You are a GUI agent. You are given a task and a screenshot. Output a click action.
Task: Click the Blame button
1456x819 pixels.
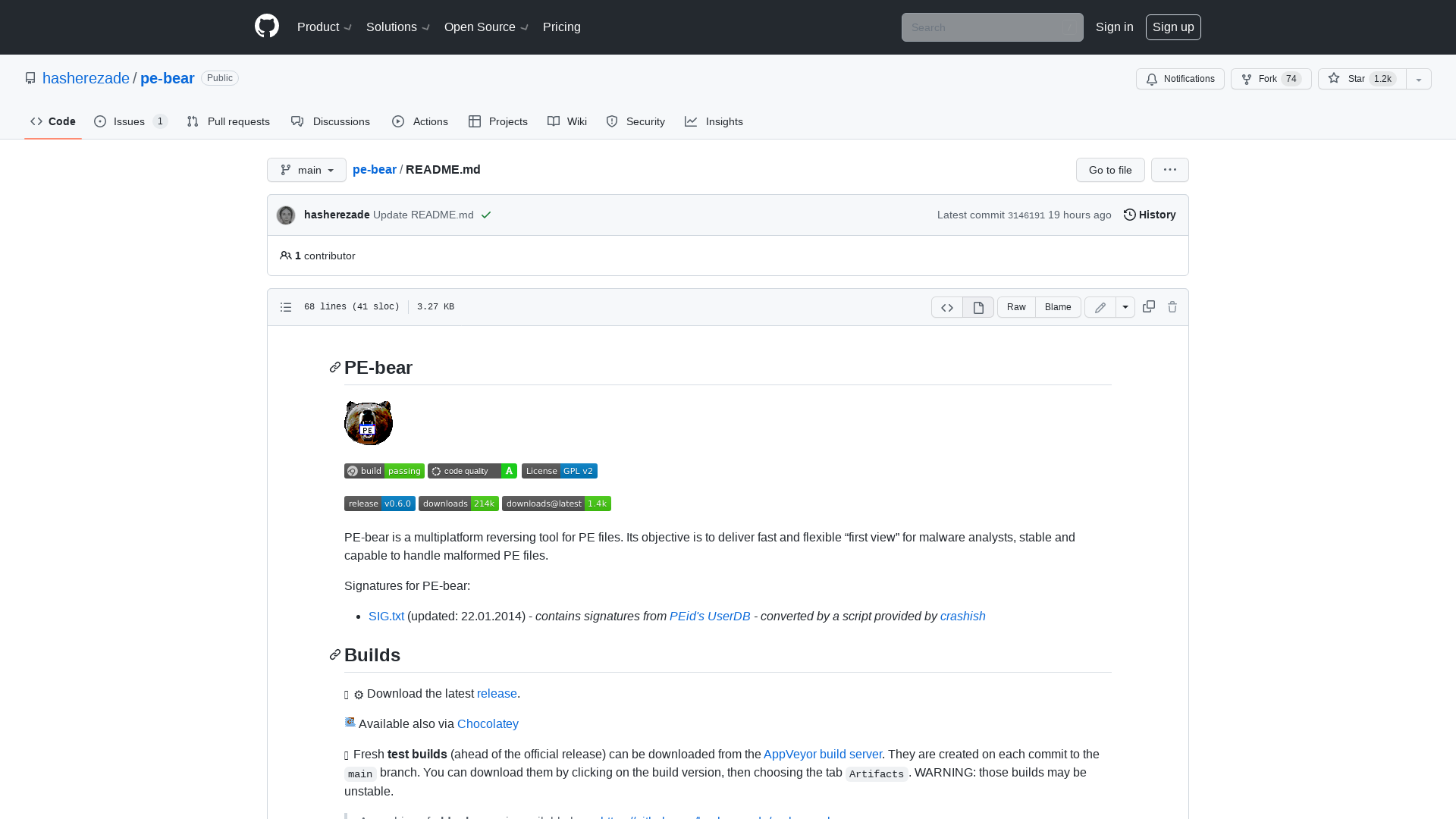click(1058, 307)
